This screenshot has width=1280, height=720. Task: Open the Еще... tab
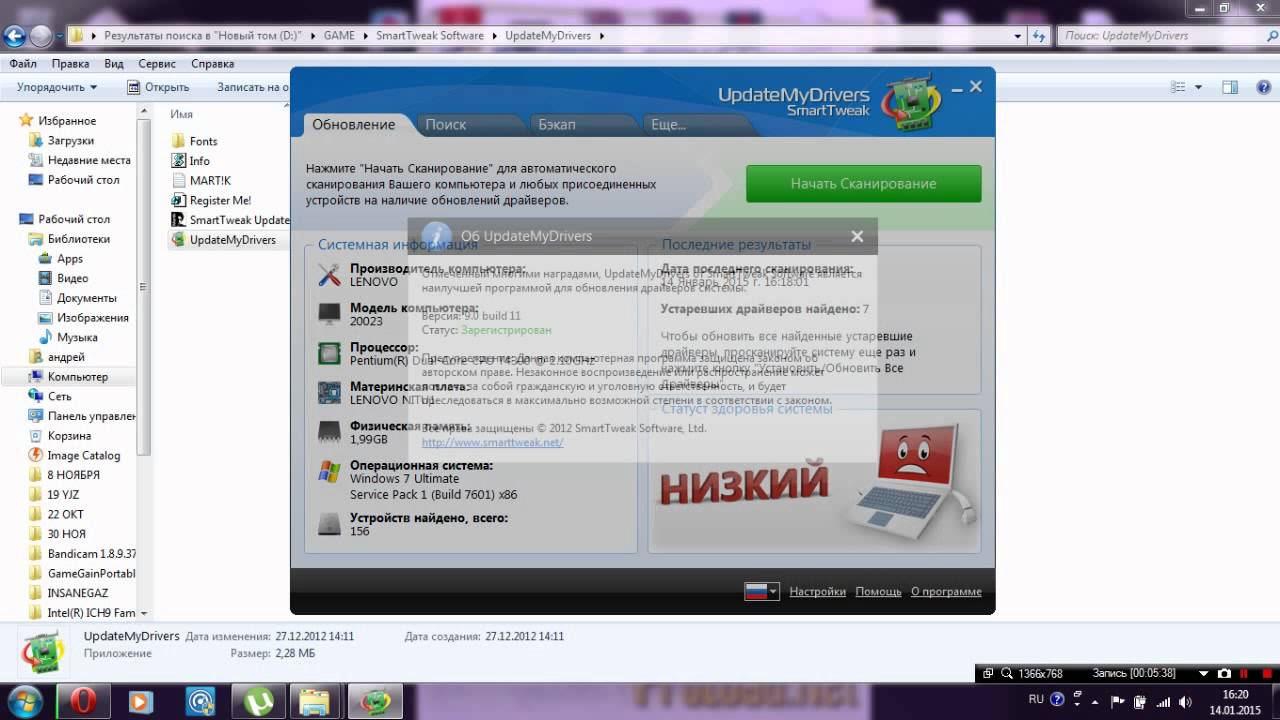[x=668, y=125]
